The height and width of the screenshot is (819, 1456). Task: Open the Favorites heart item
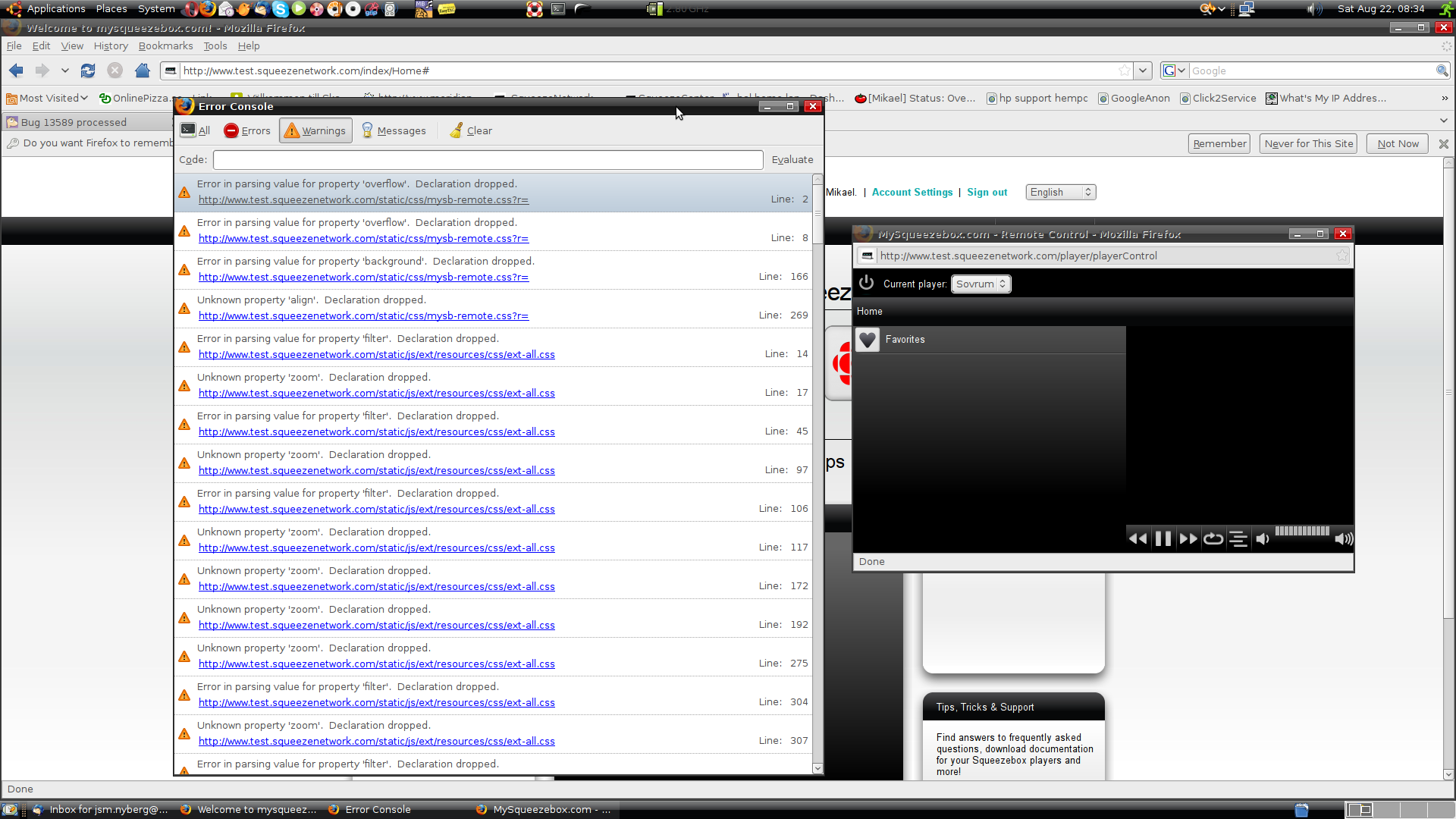click(905, 340)
